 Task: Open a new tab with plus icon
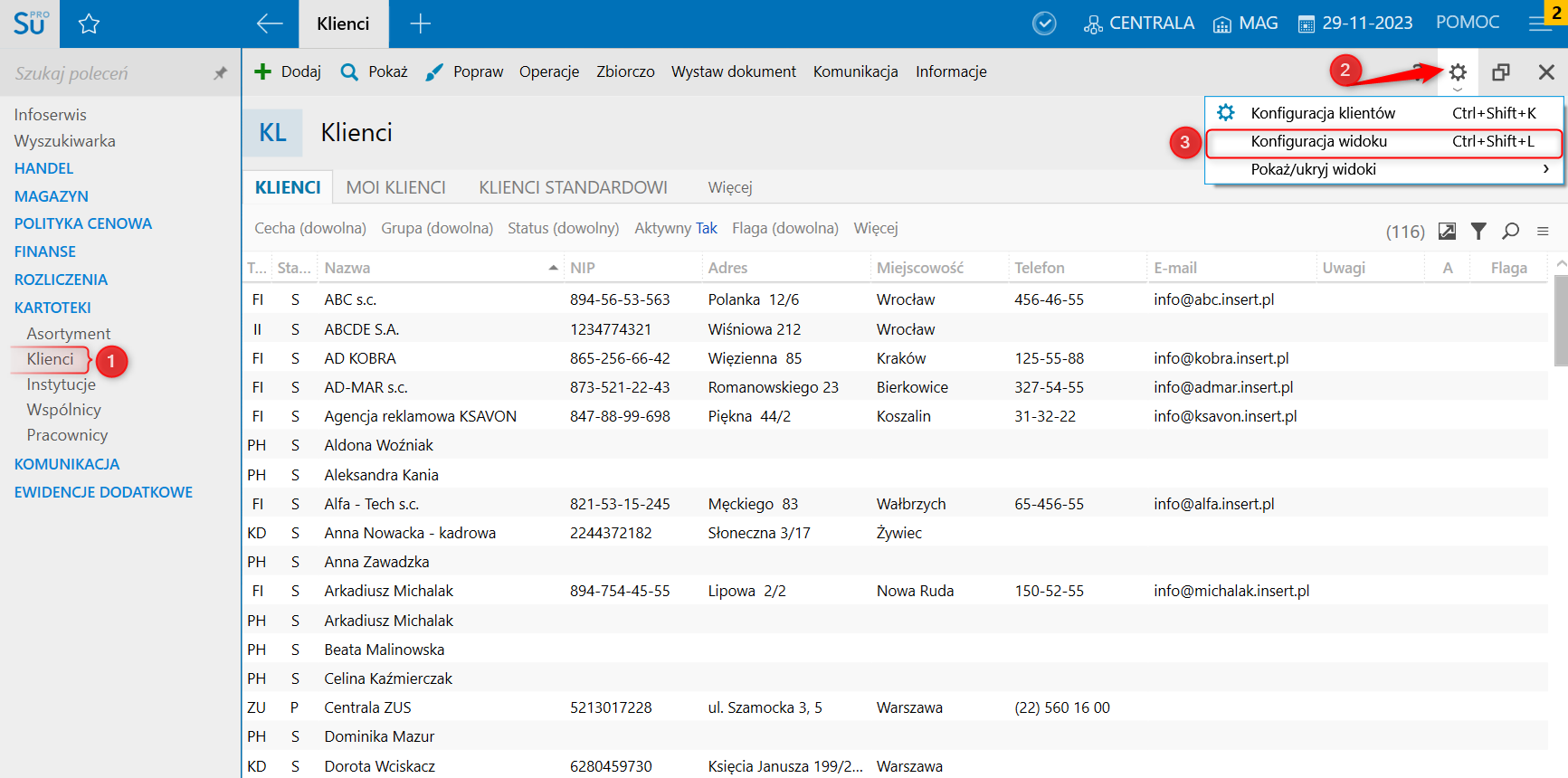tap(421, 24)
